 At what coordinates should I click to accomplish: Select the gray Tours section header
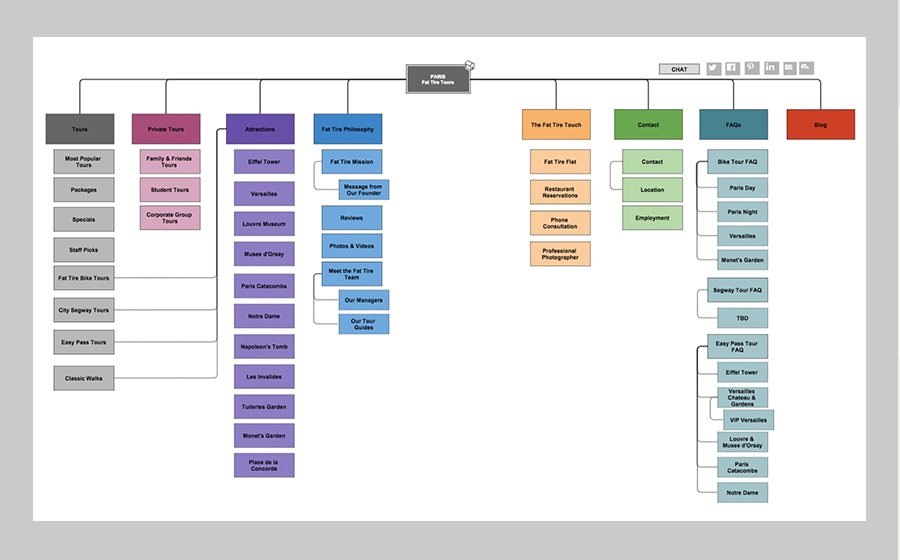[x=80, y=129]
